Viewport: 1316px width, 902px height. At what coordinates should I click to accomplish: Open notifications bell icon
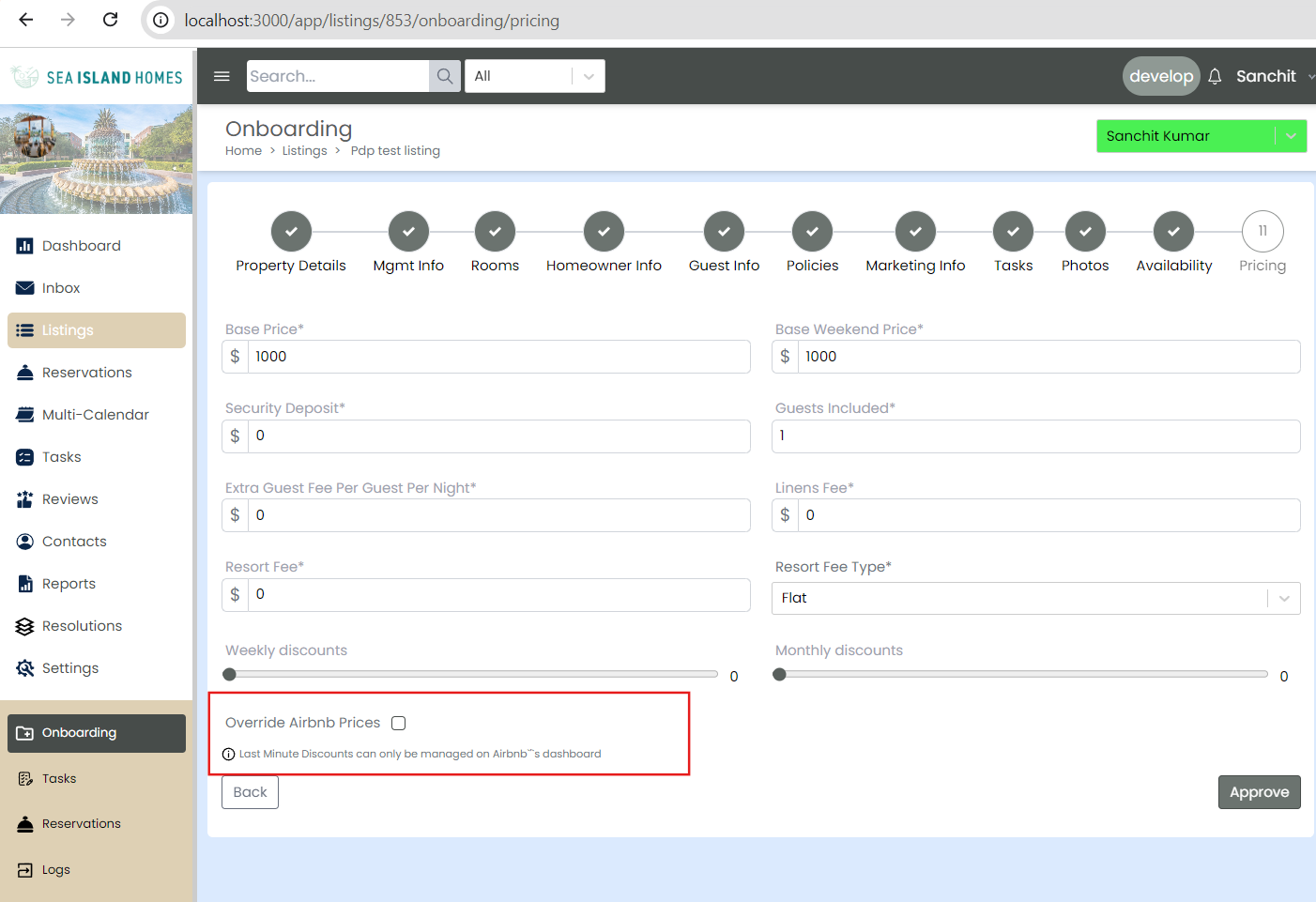[x=1215, y=76]
